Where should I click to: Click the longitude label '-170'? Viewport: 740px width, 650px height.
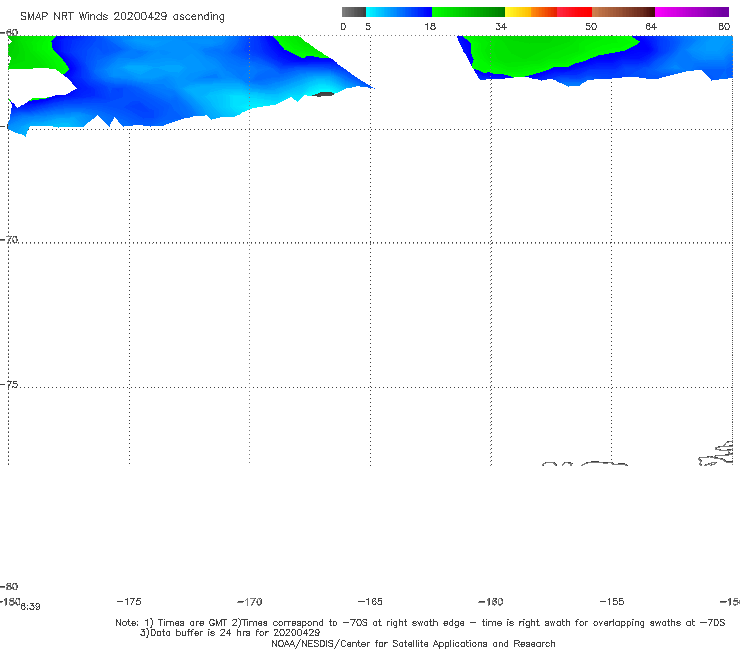tap(250, 601)
